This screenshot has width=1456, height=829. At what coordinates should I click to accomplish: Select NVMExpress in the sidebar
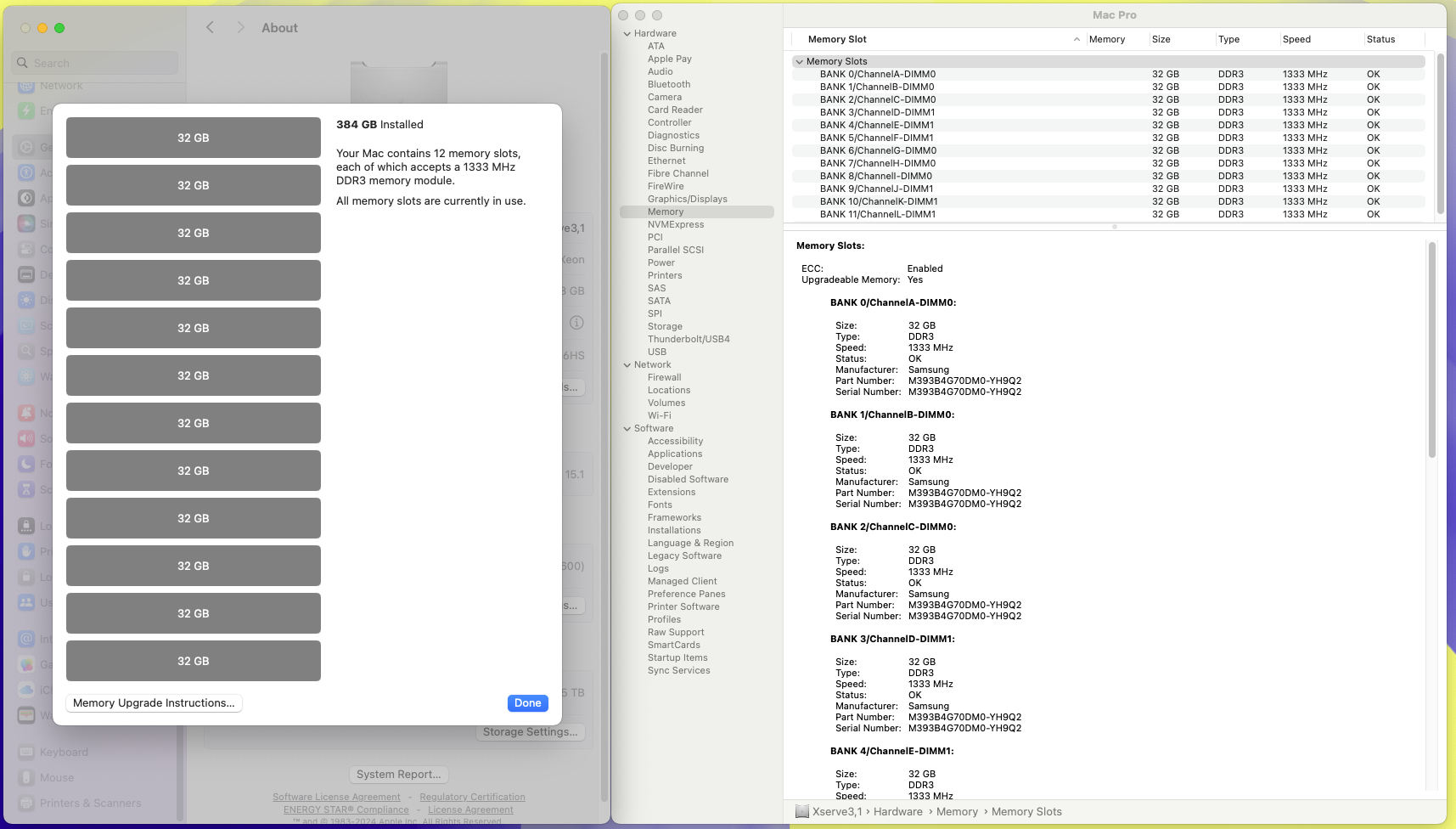pos(676,224)
